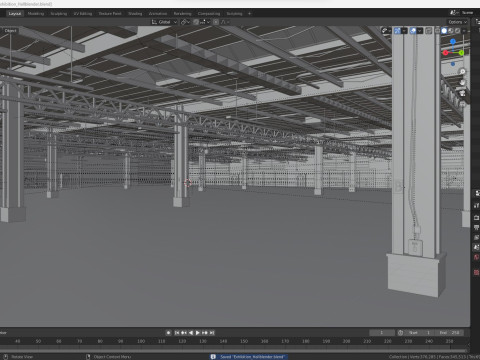Expand the viewport Options dropdown

457,22
